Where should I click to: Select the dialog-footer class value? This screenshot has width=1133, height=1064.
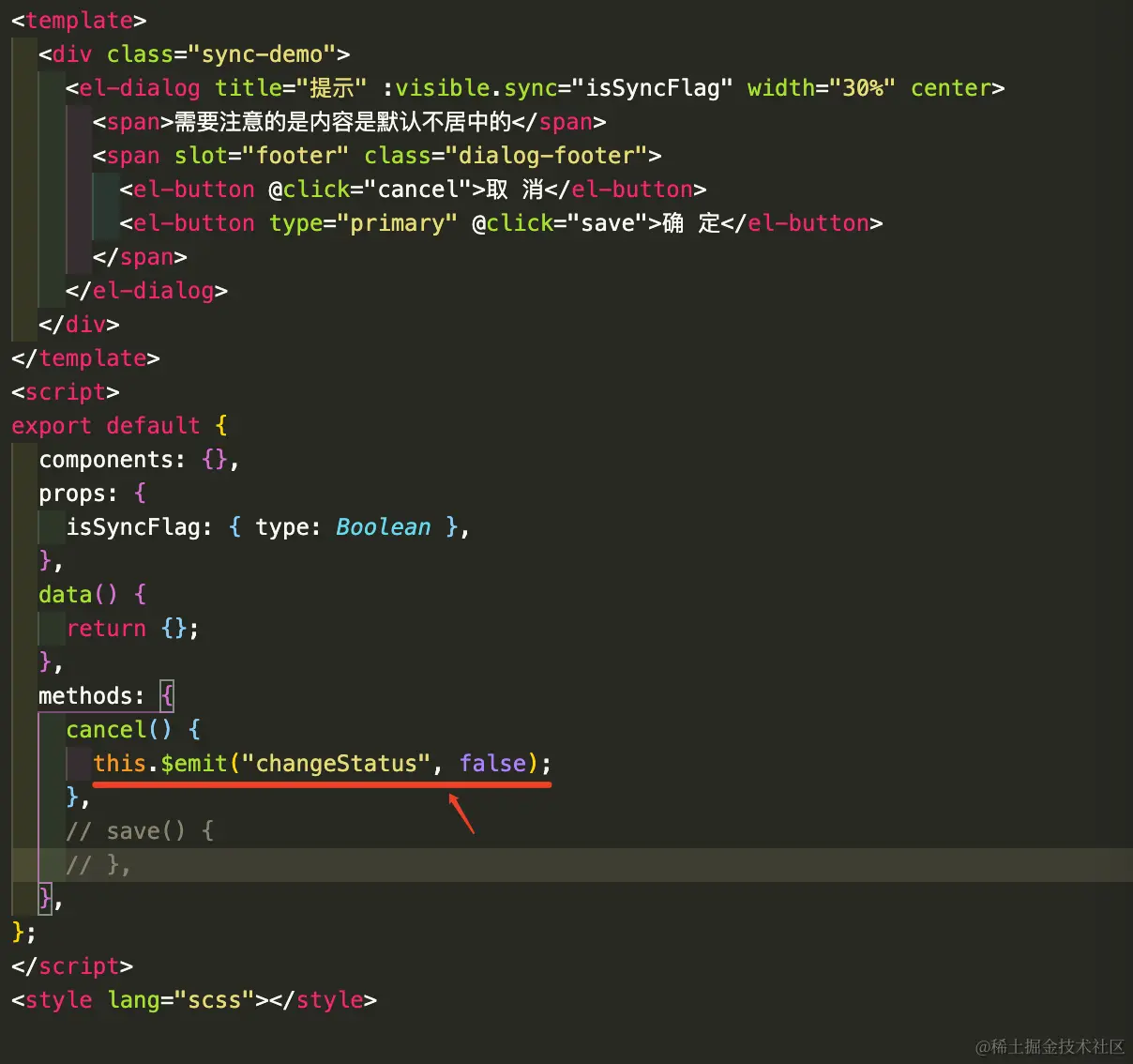pyautogui.click(x=544, y=155)
